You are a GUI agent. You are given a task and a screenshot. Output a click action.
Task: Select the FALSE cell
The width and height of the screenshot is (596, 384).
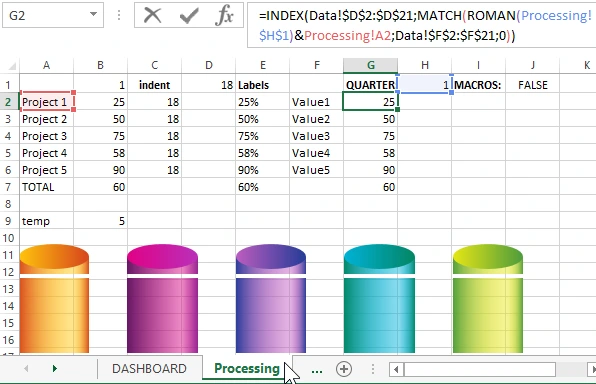[x=533, y=85]
